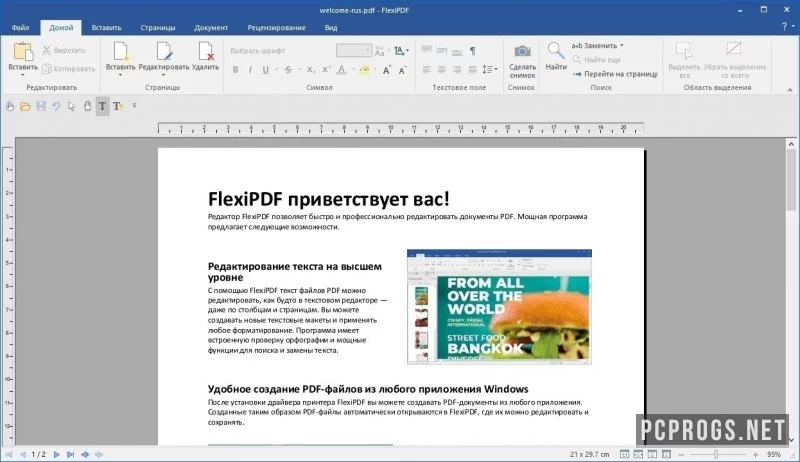Select the add text T+ tool
Viewport: 800px width, 462px height.
pos(118,106)
